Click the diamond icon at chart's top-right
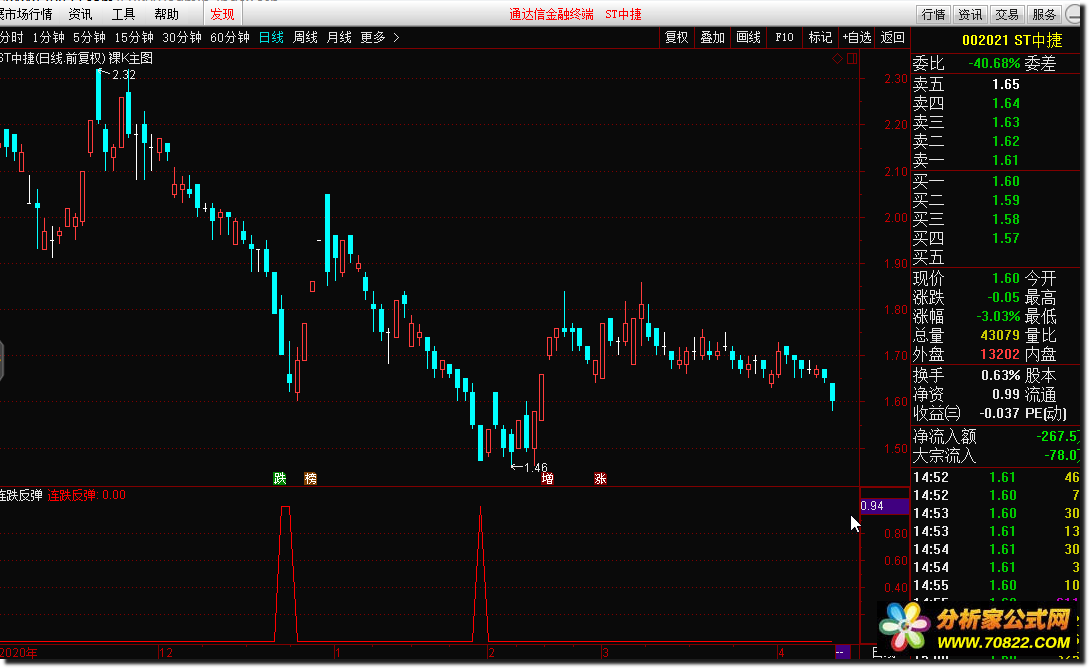Image resolution: width=1090 pixels, height=668 pixels. [837, 59]
